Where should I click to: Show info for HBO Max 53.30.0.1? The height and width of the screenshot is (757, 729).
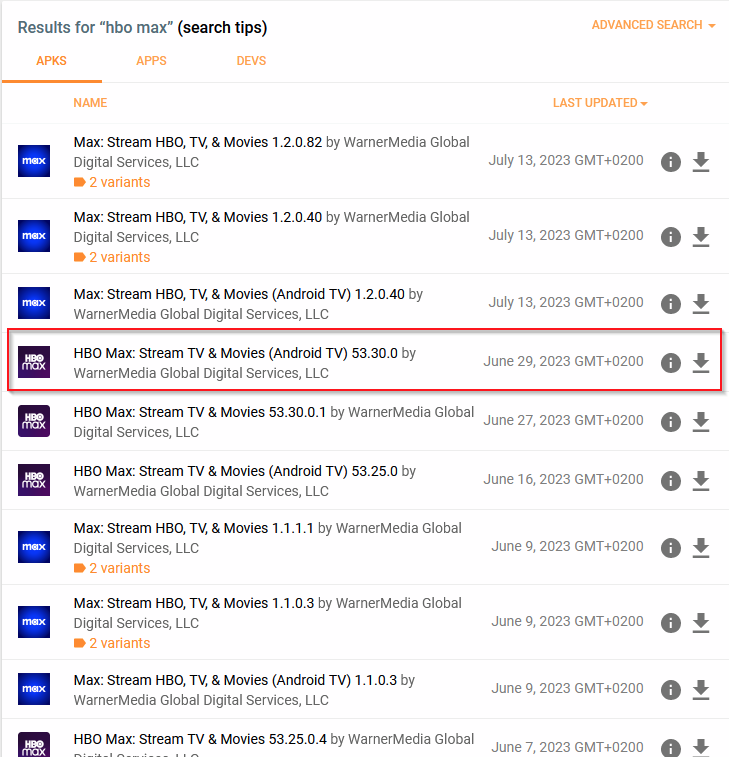[x=671, y=421]
